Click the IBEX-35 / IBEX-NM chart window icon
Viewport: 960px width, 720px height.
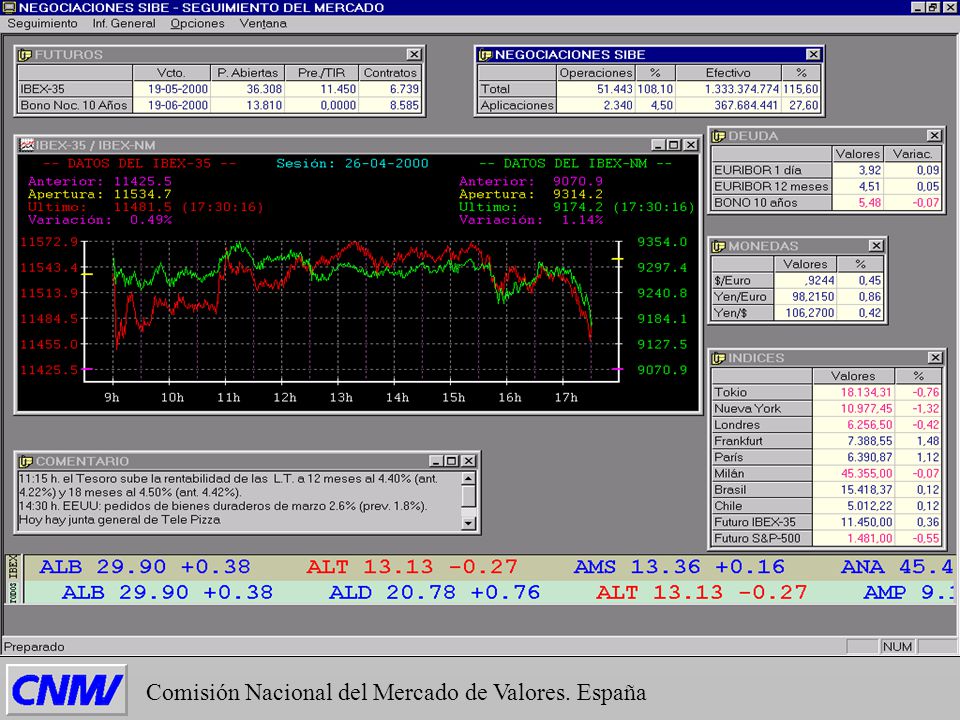click(28, 145)
